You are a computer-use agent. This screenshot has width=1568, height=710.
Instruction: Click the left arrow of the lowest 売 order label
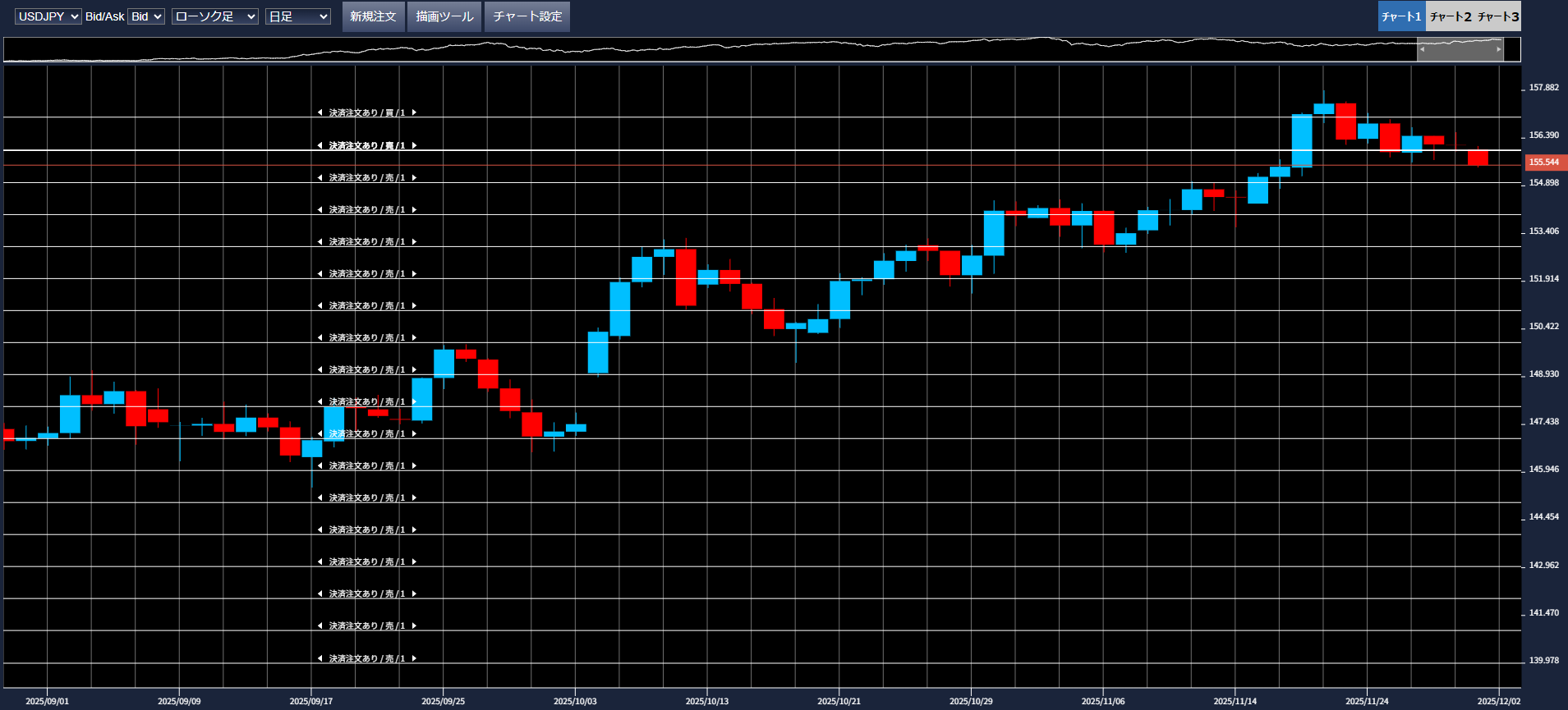[320, 658]
